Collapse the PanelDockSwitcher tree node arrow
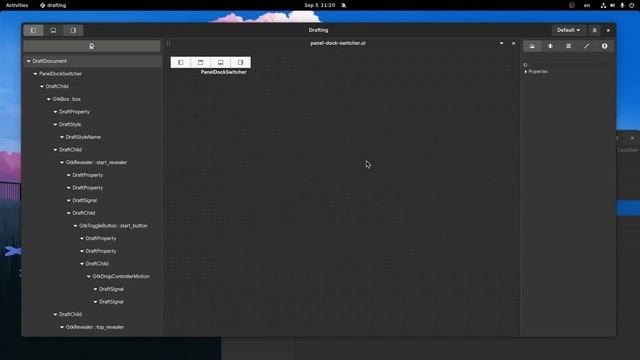Screen dimensions: 640x360 tap(35, 74)
